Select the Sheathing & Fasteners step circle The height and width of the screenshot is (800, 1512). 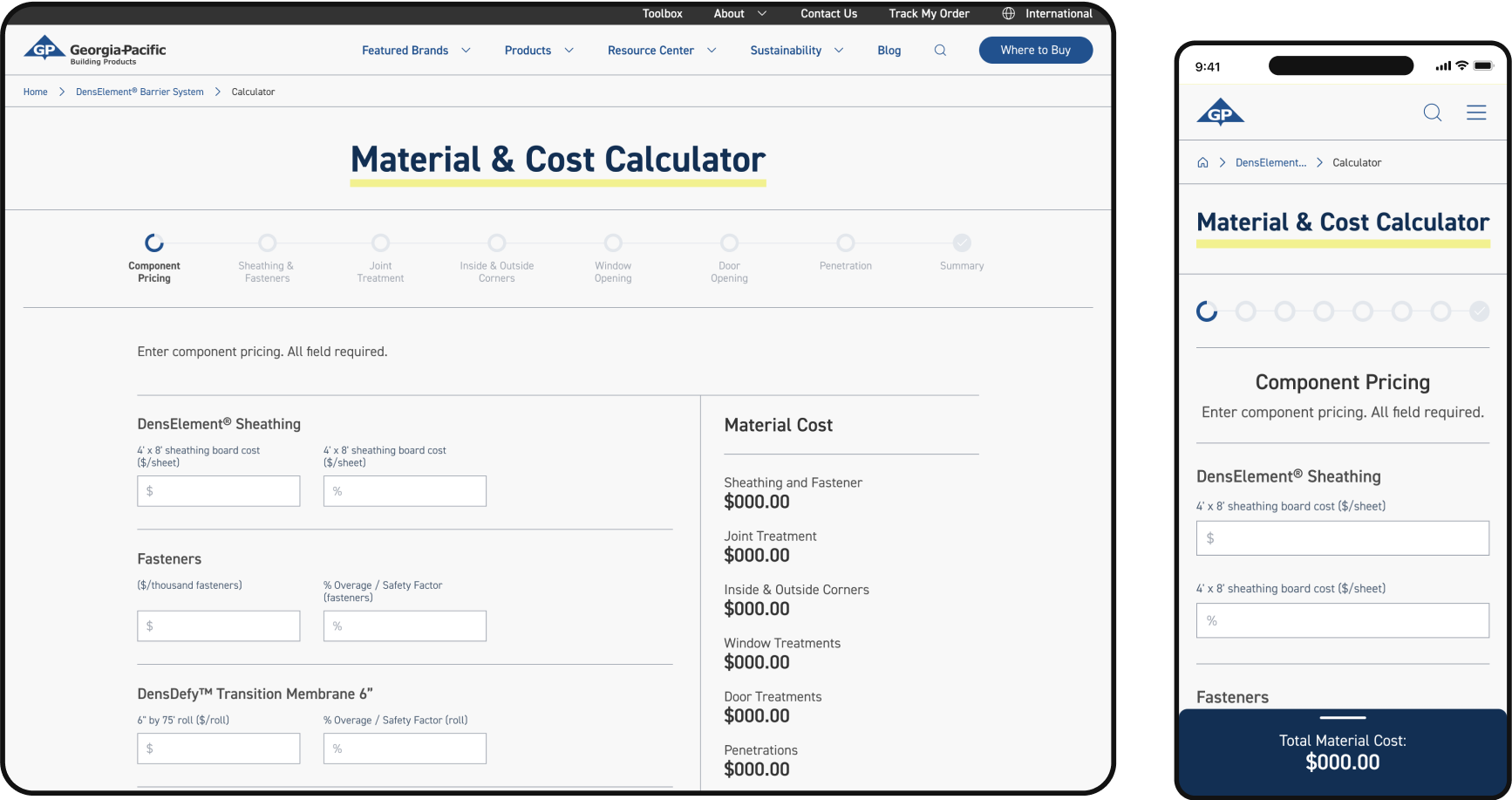(268, 243)
